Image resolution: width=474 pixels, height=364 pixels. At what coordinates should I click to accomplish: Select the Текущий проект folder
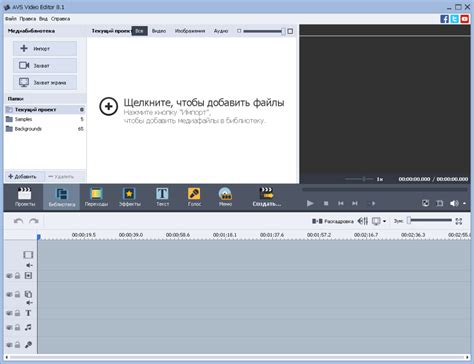pyautogui.click(x=45, y=109)
